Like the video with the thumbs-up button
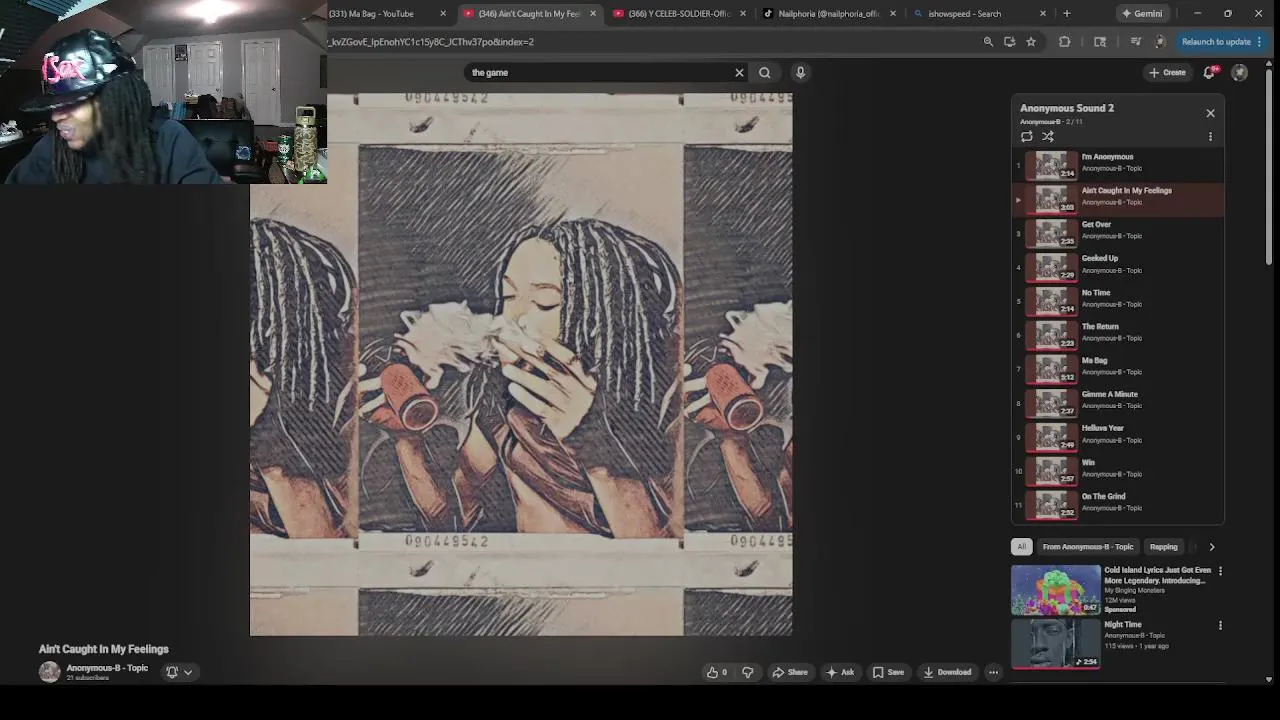Viewport: 1280px width, 720px height. pos(717,672)
